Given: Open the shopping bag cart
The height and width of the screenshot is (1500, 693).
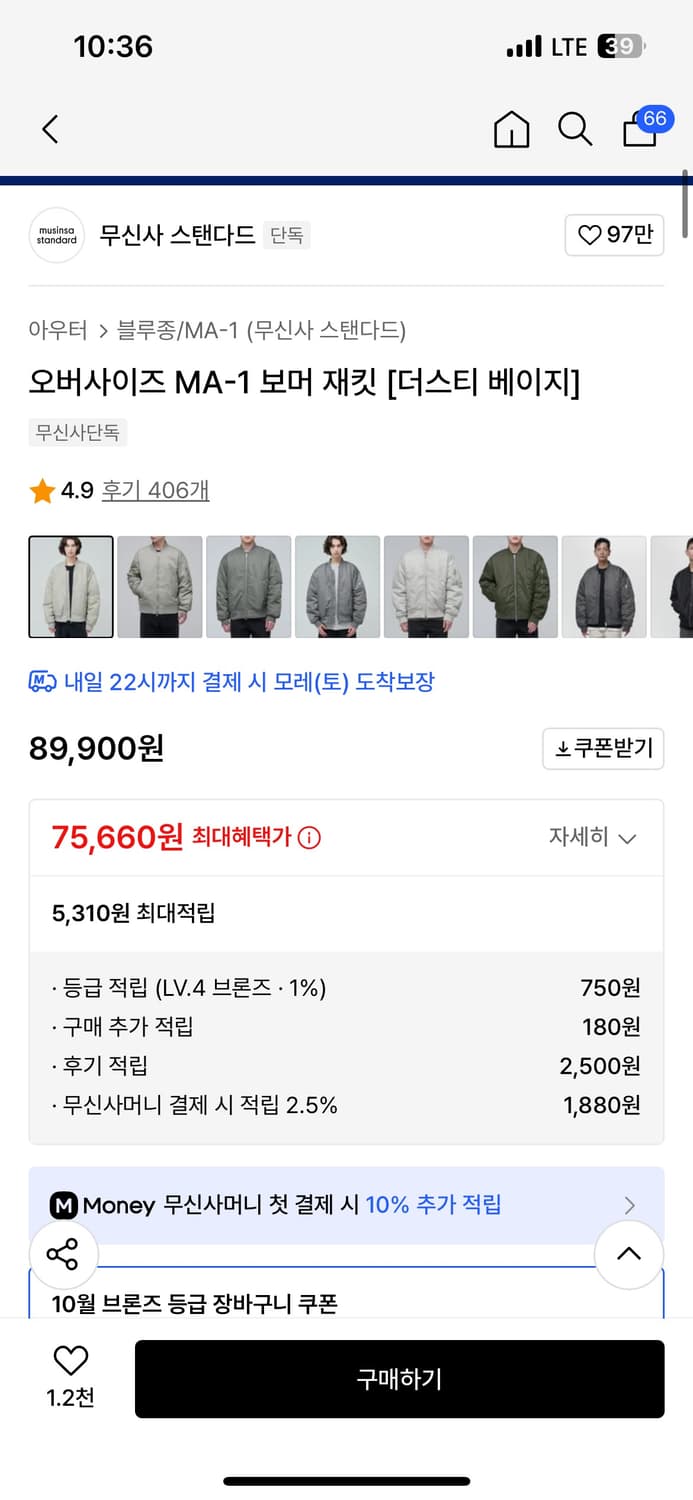Looking at the screenshot, I should pos(641,129).
